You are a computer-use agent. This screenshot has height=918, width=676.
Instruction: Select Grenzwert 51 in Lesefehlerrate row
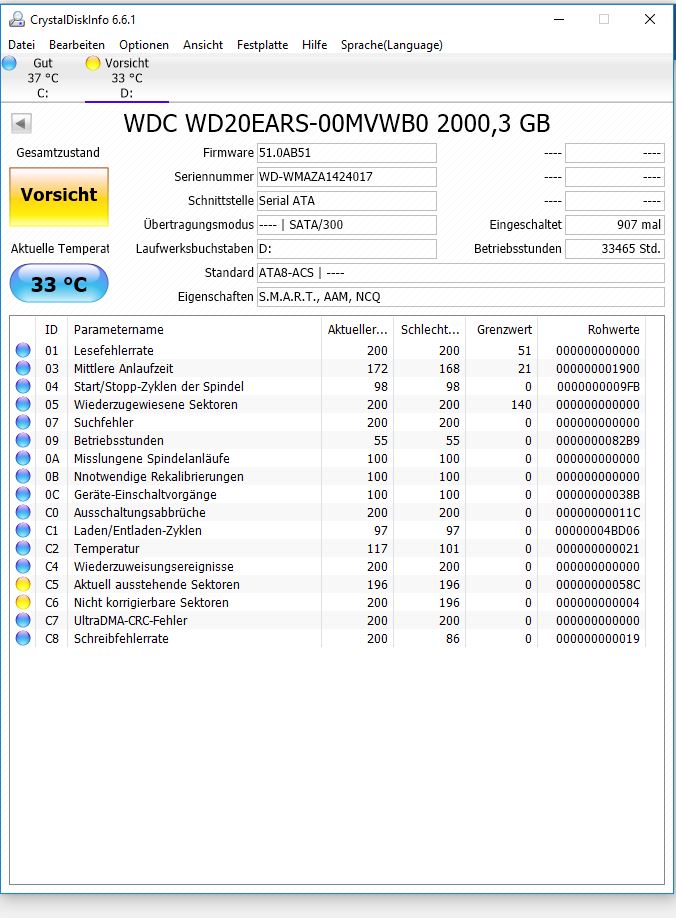click(524, 351)
